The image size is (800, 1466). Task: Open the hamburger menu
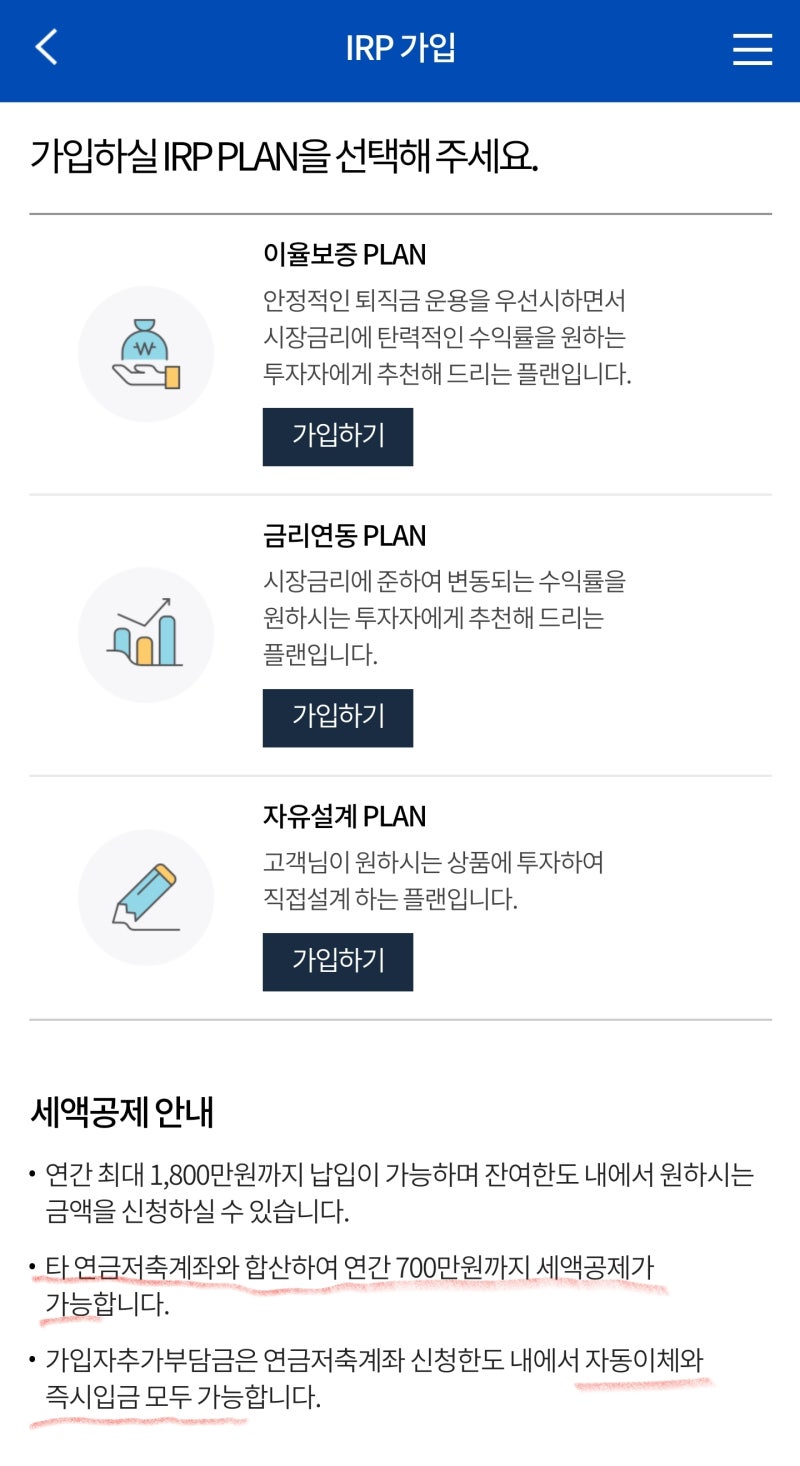click(x=752, y=49)
